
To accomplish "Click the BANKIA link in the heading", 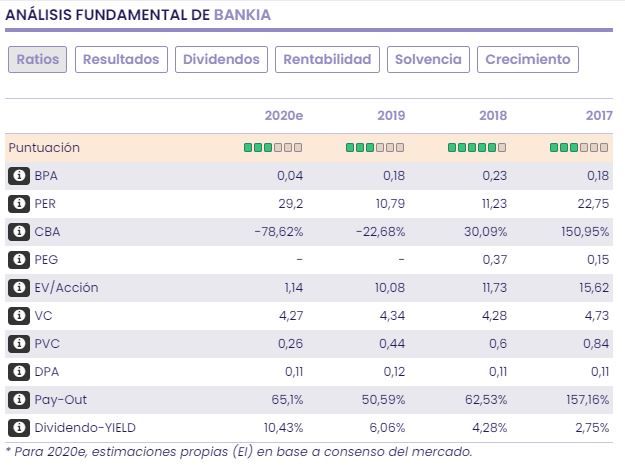I will coord(242,16).
